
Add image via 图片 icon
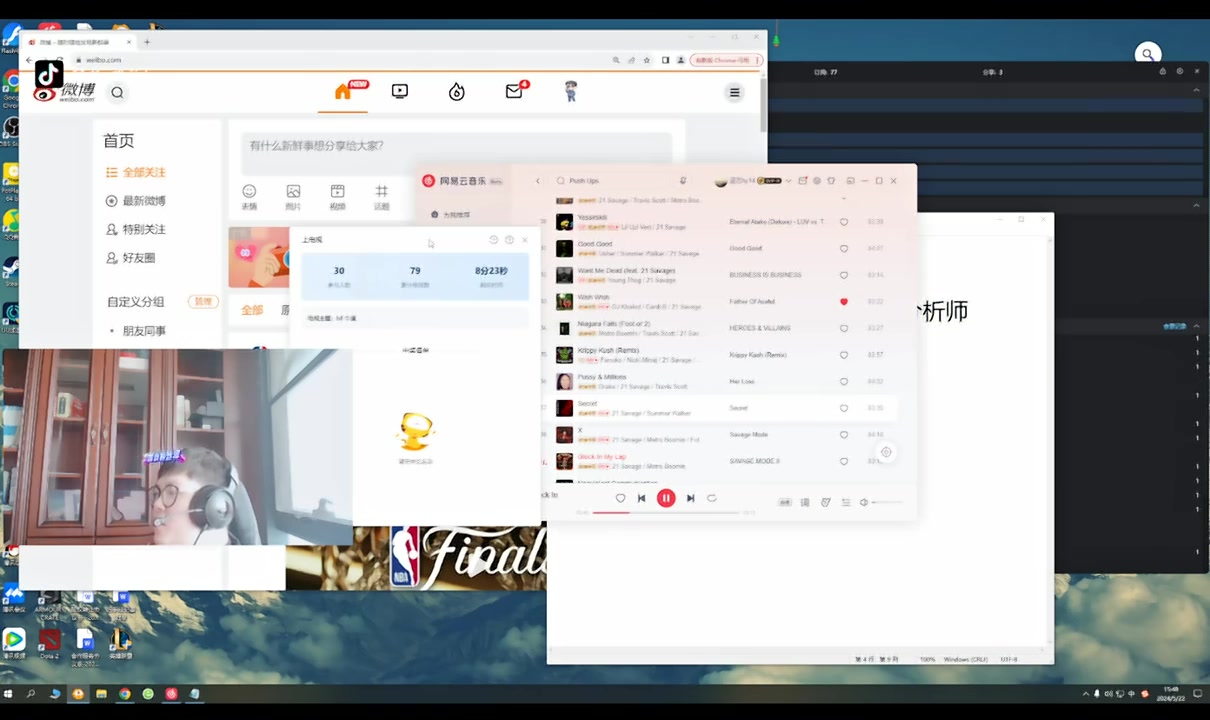[293, 196]
